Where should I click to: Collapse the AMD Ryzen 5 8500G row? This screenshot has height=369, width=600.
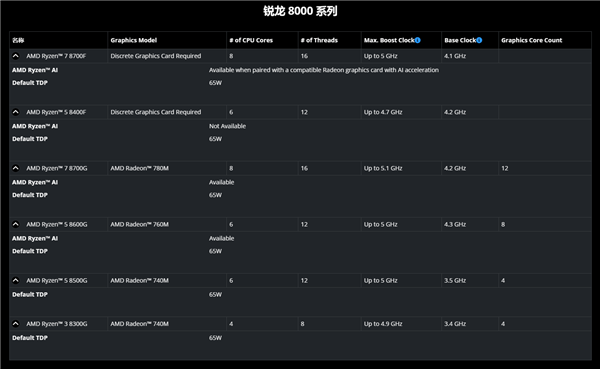[x=16, y=281]
